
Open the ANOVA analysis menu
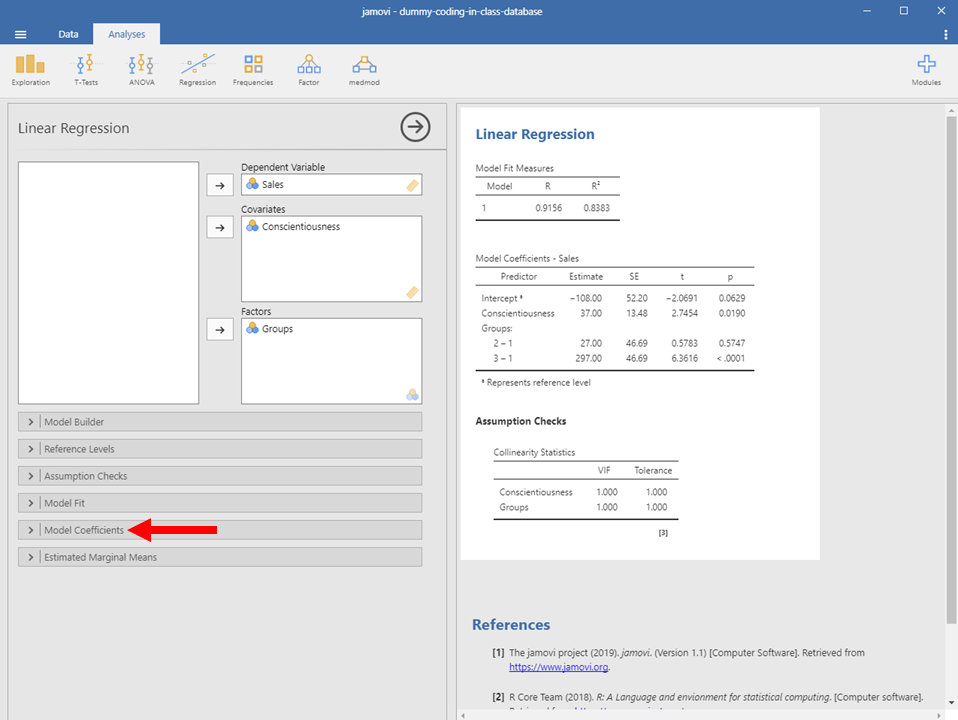point(141,69)
